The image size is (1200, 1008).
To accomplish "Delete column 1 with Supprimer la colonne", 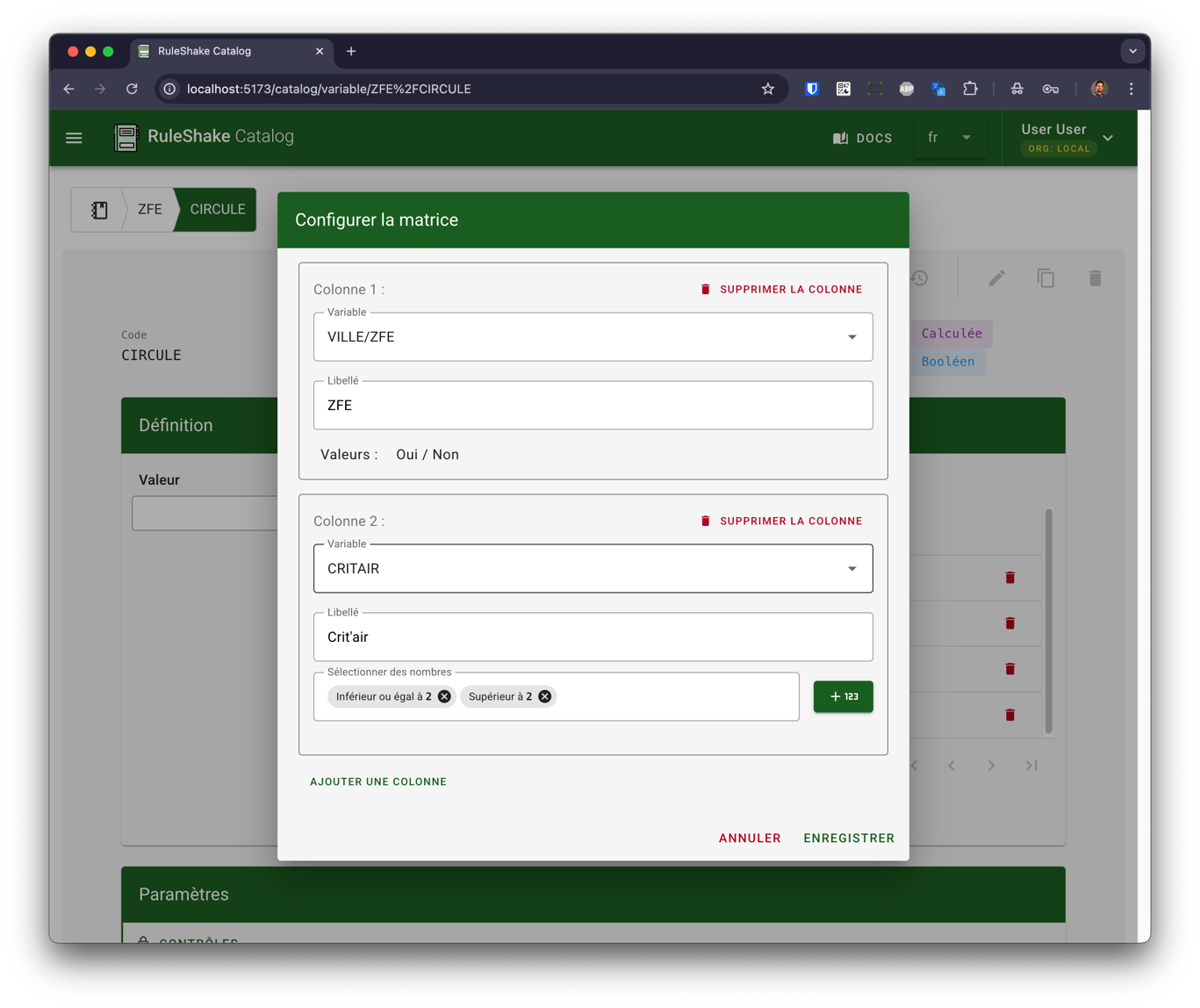I will 781,290.
